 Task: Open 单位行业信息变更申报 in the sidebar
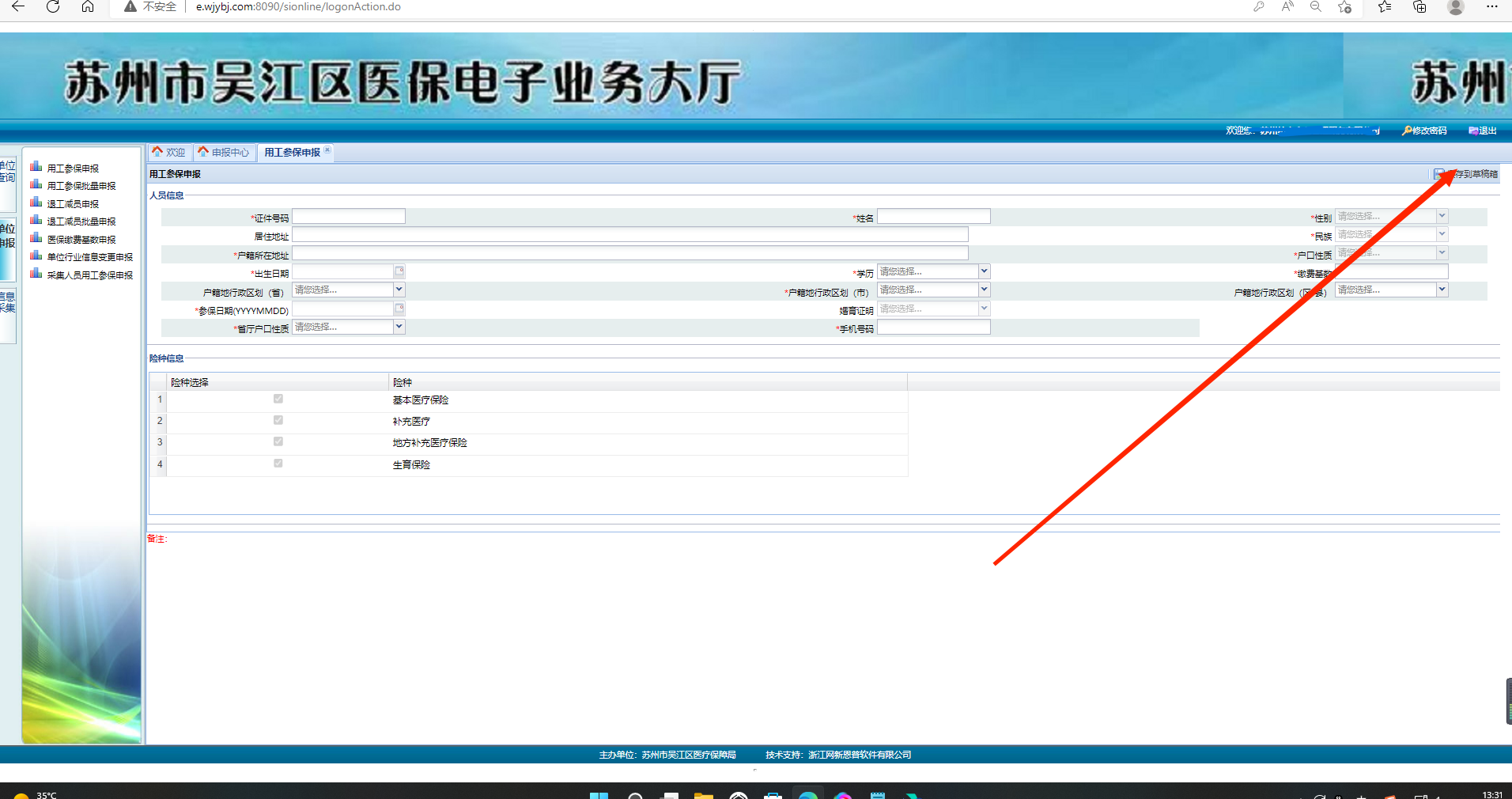click(x=90, y=257)
